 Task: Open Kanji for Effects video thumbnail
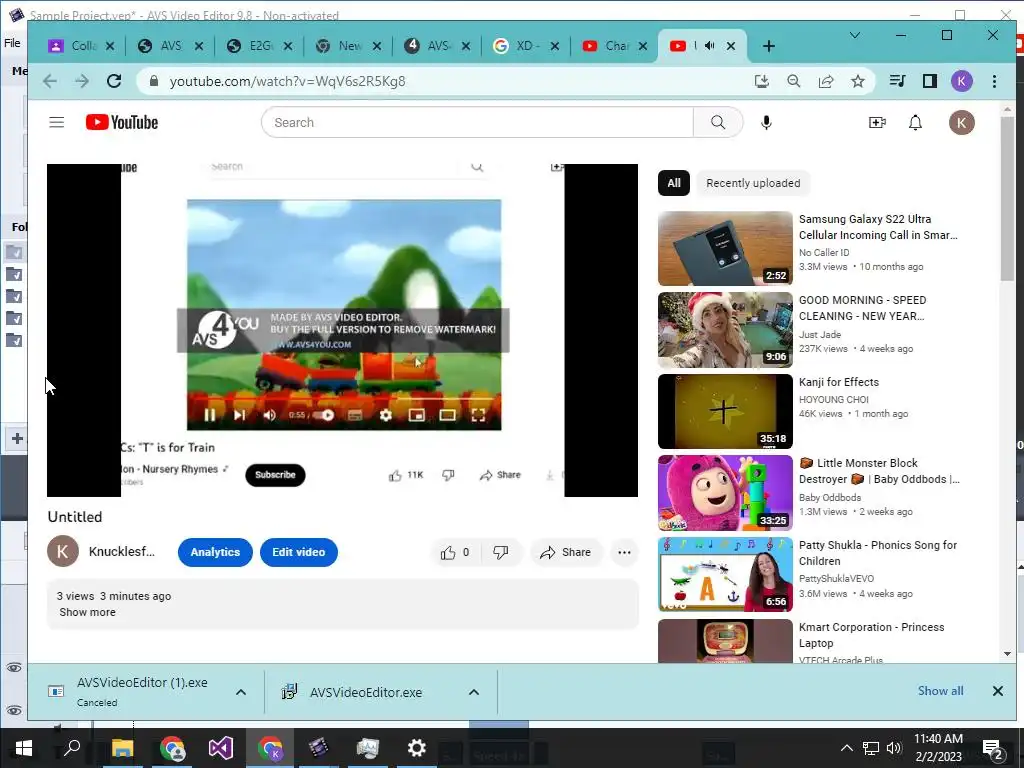click(725, 411)
